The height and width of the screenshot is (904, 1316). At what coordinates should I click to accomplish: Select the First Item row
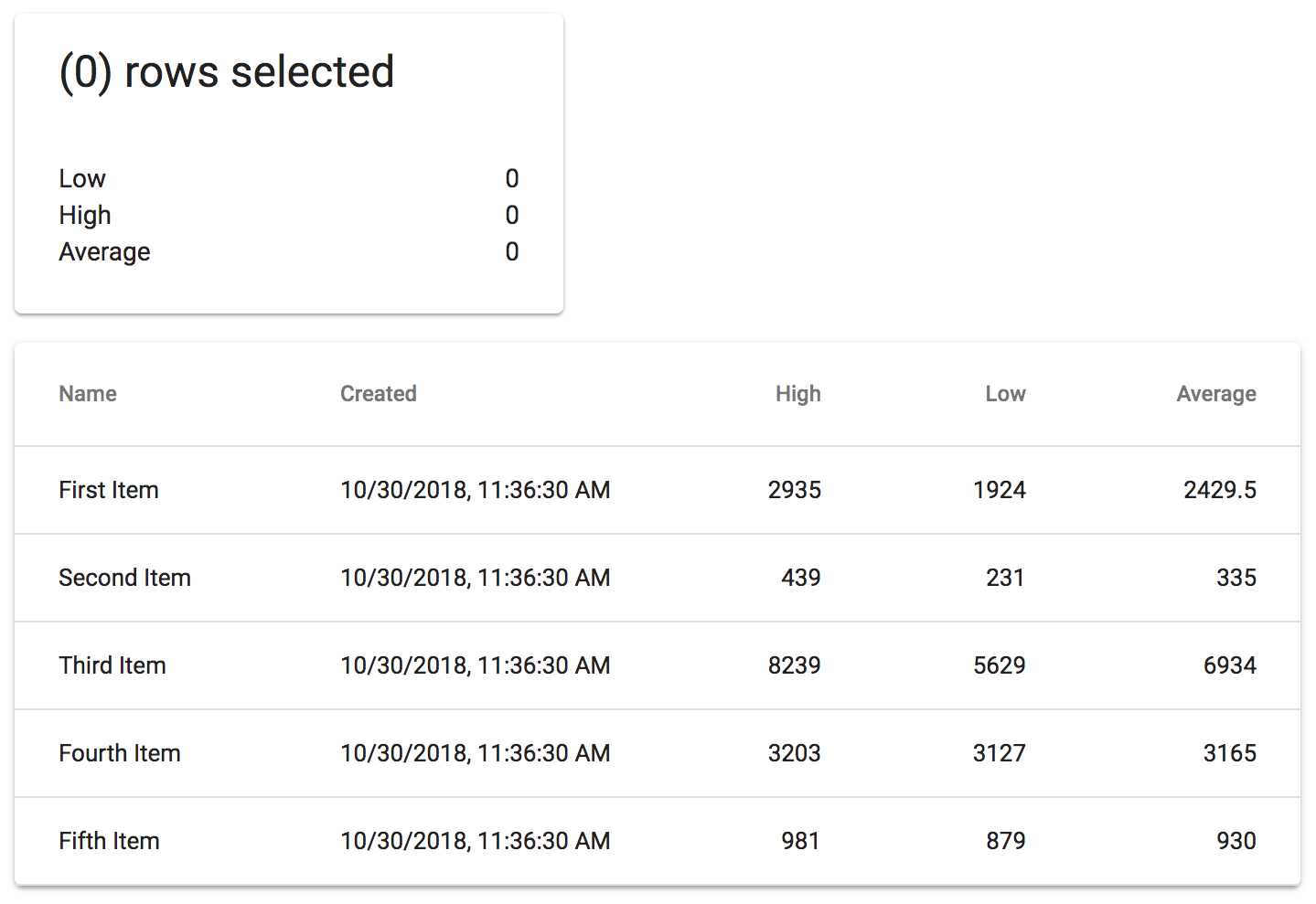coord(109,490)
